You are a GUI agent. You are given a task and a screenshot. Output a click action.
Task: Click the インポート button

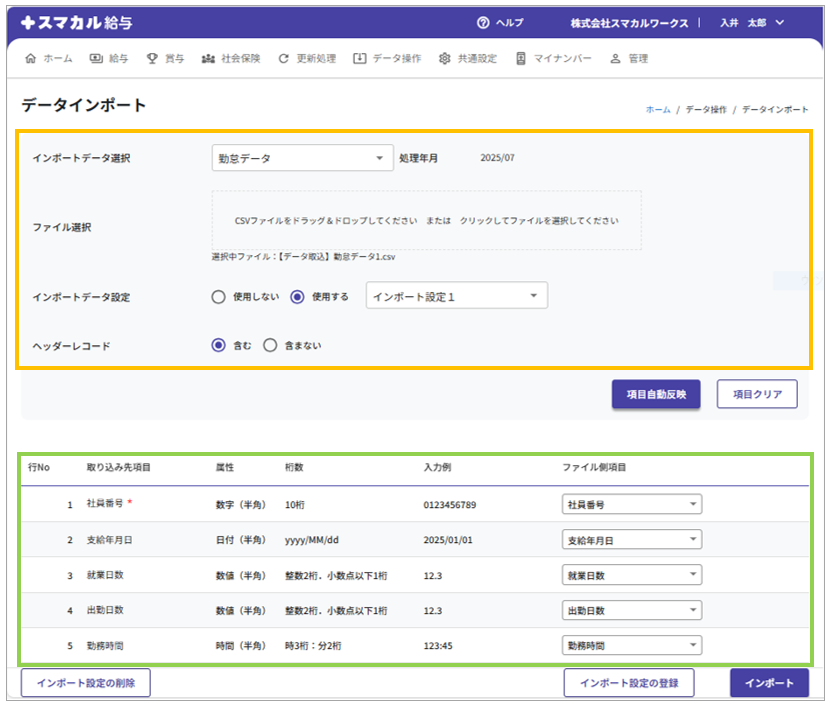pos(769,683)
